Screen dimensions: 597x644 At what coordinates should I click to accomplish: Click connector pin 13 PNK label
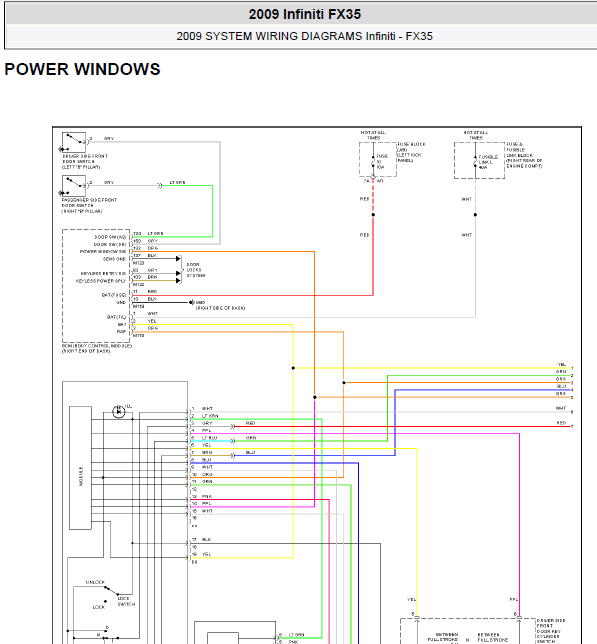pyautogui.click(x=207, y=497)
